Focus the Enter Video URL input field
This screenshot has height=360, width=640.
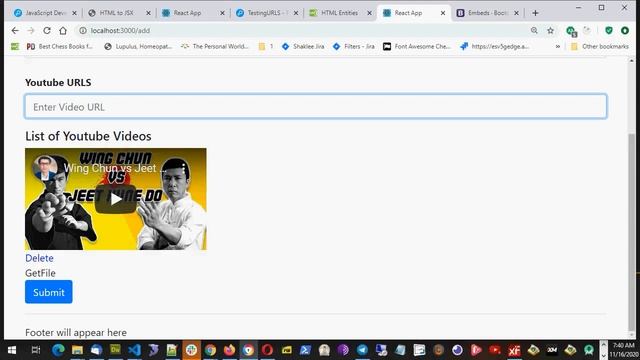click(x=316, y=107)
